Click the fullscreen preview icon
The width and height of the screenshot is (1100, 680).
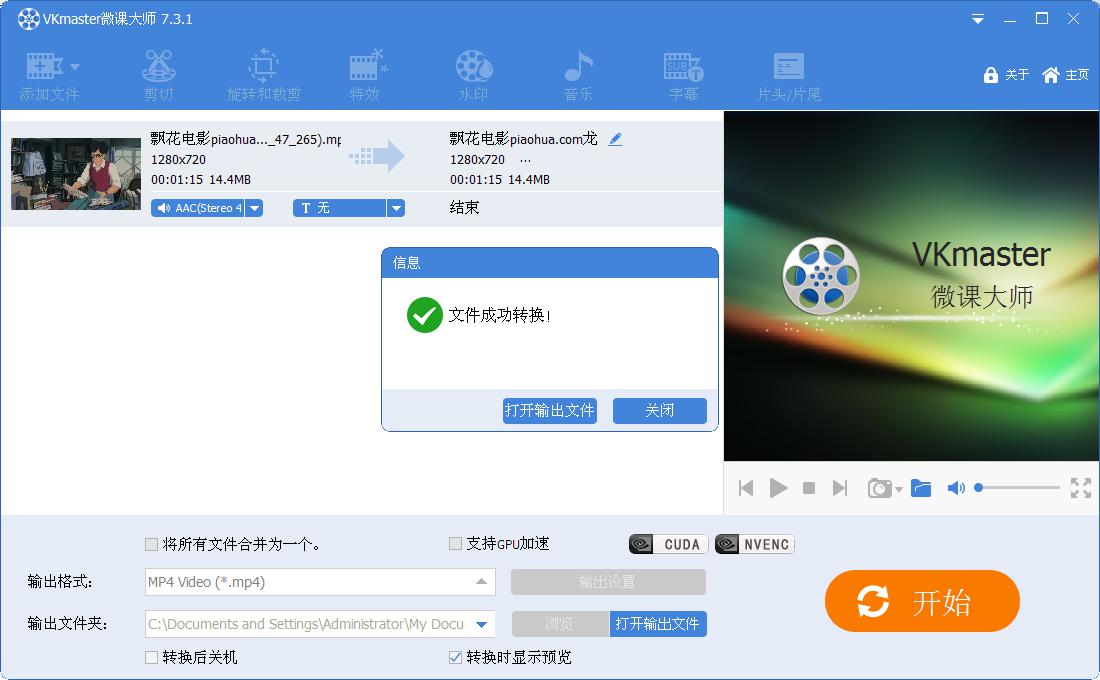(1081, 488)
